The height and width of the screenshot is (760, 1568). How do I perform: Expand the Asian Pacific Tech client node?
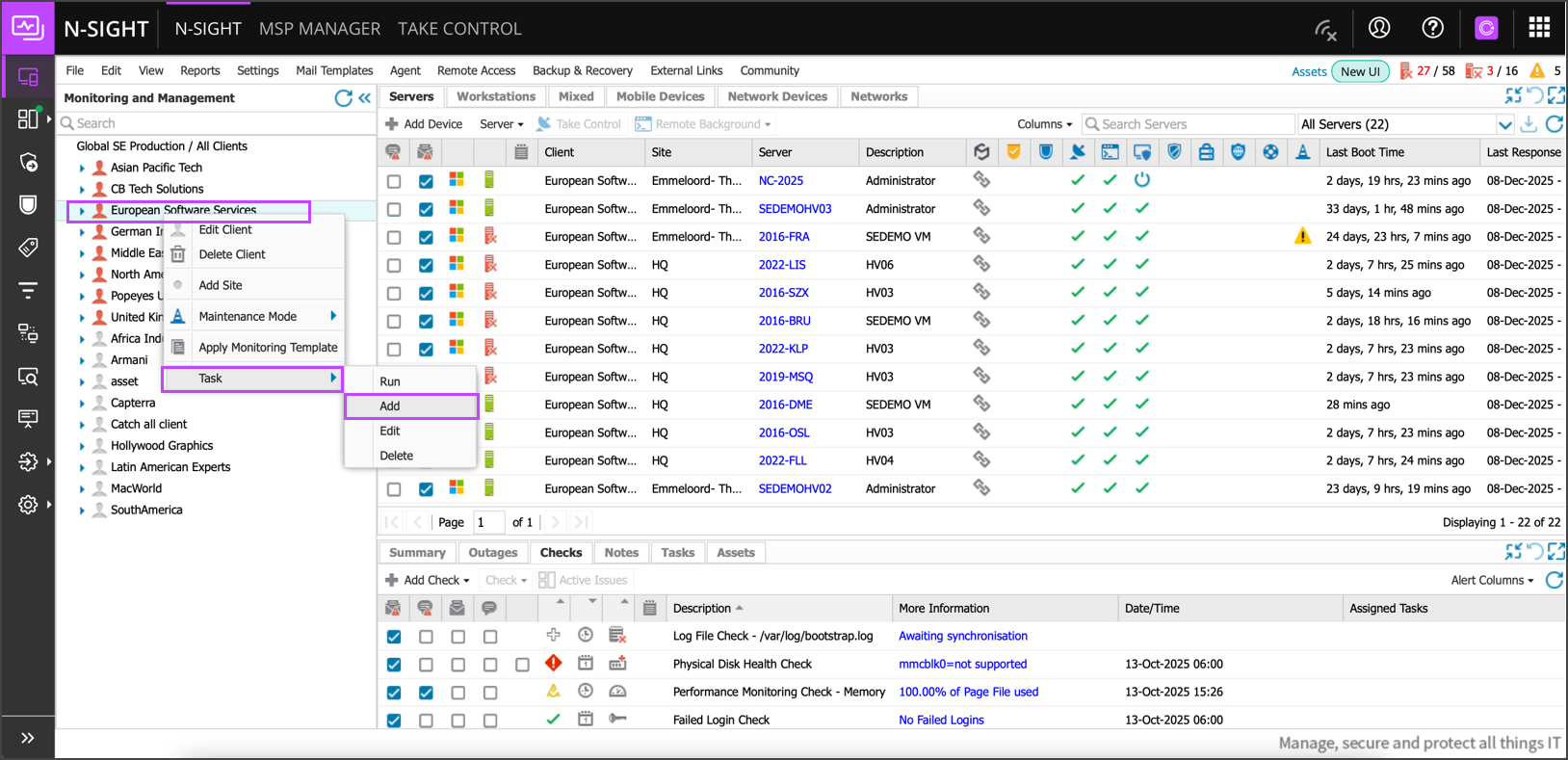point(82,169)
